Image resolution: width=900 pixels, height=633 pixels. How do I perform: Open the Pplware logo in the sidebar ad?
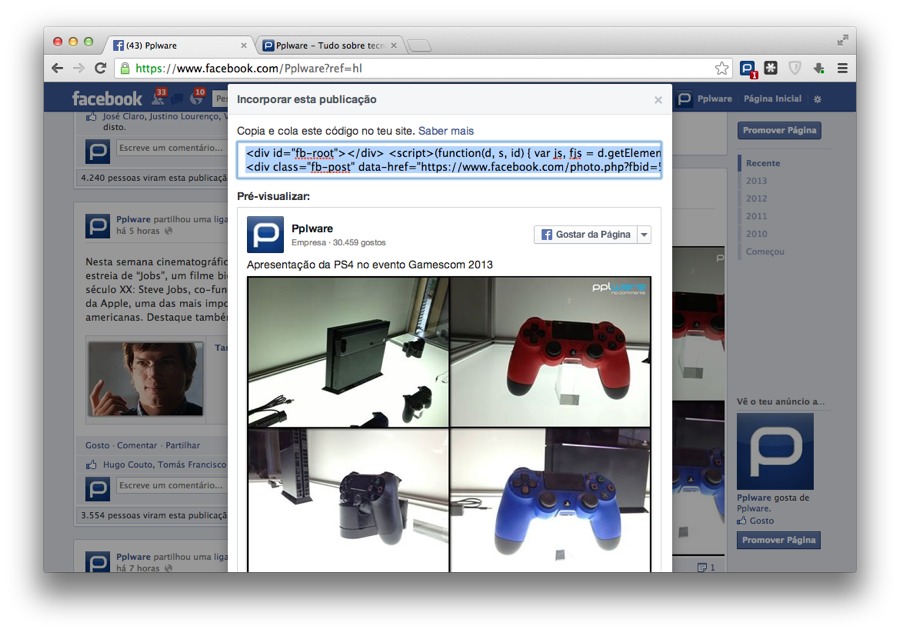point(775,452)
